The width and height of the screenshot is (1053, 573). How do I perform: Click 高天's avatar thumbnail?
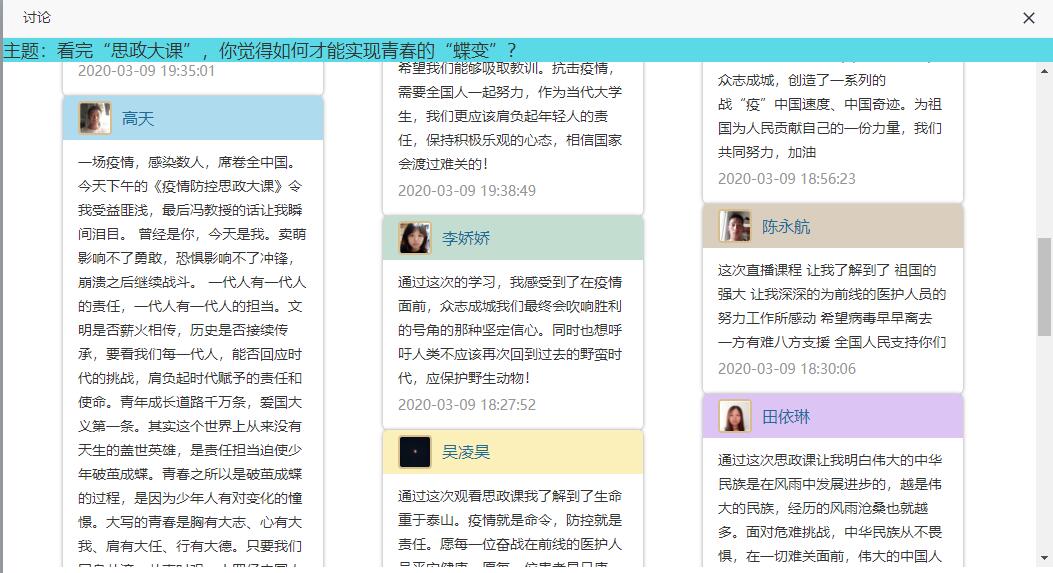95,118
